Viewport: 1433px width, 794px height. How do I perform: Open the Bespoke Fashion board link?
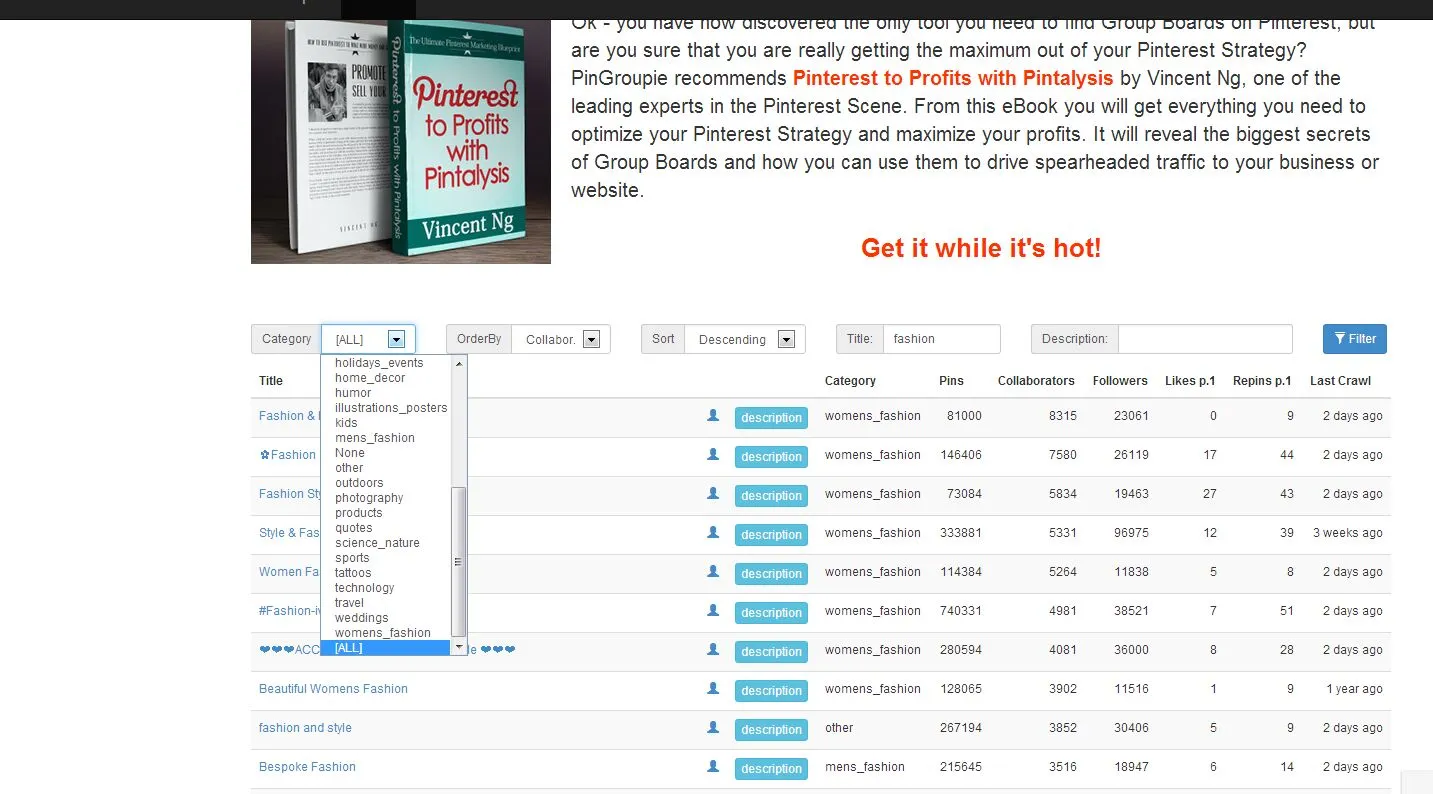click(x=307, y=767)
